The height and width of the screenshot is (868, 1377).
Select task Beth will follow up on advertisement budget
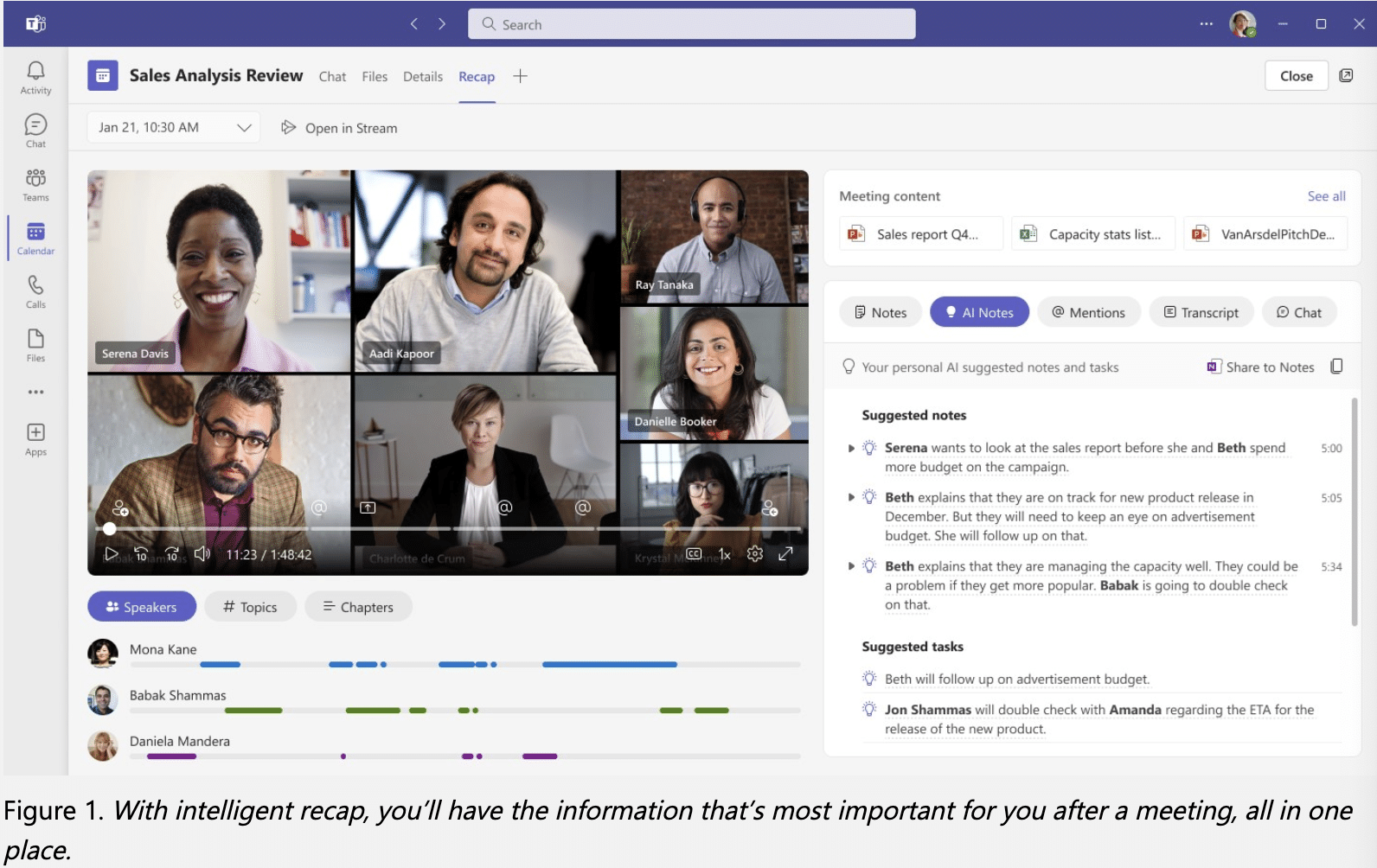pos(1016,679)
